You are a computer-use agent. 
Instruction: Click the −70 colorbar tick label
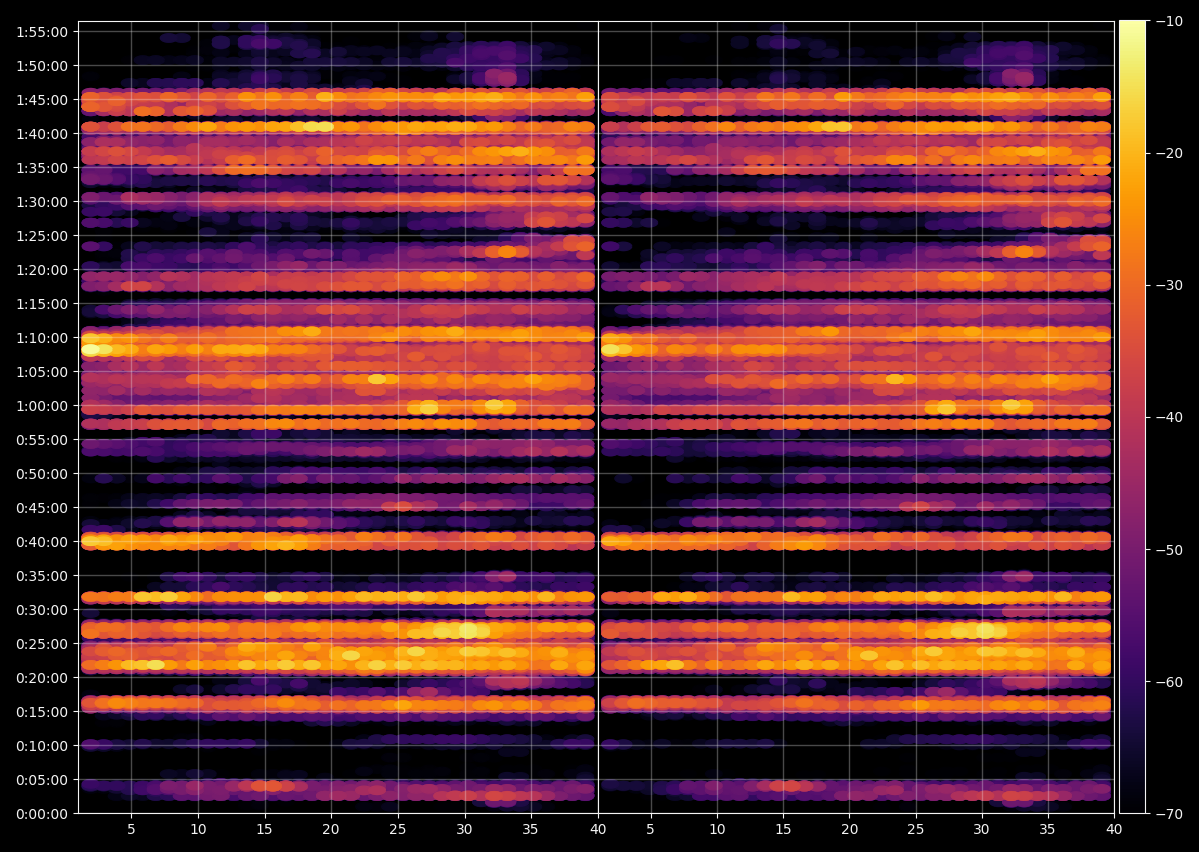pyautogui.click(x=1169, y=814)
